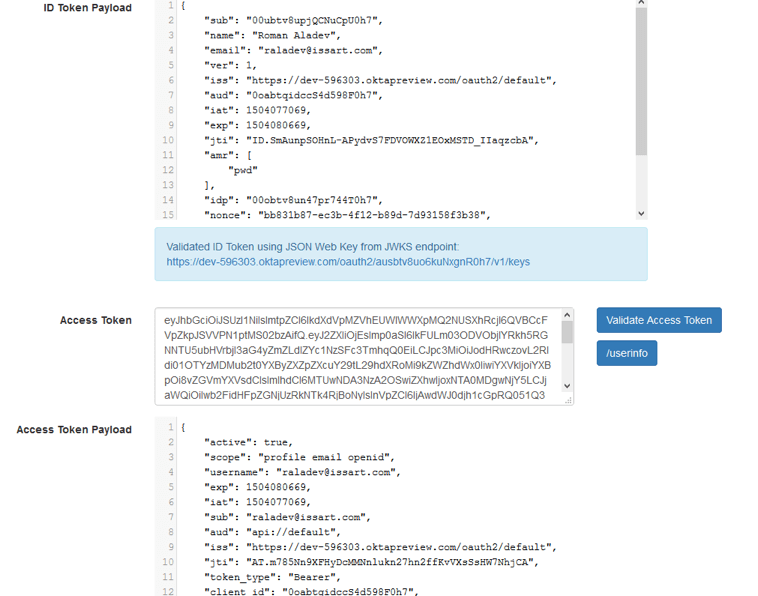Click the access token "sub" email line
Image resolution: width=758 pixels, height=596 pixels.
(287, 517)
